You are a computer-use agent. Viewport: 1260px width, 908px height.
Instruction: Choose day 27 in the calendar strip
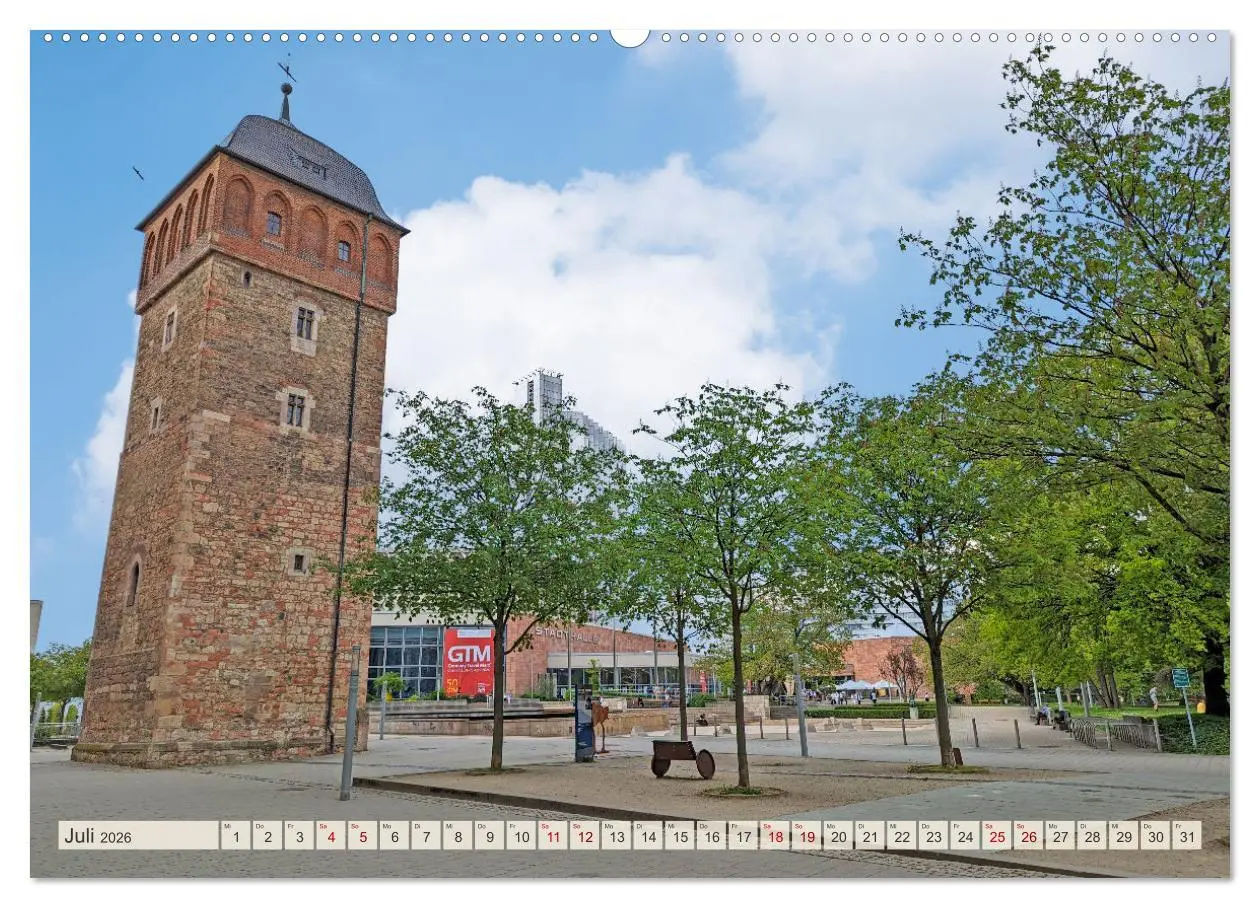(1060, 836)
